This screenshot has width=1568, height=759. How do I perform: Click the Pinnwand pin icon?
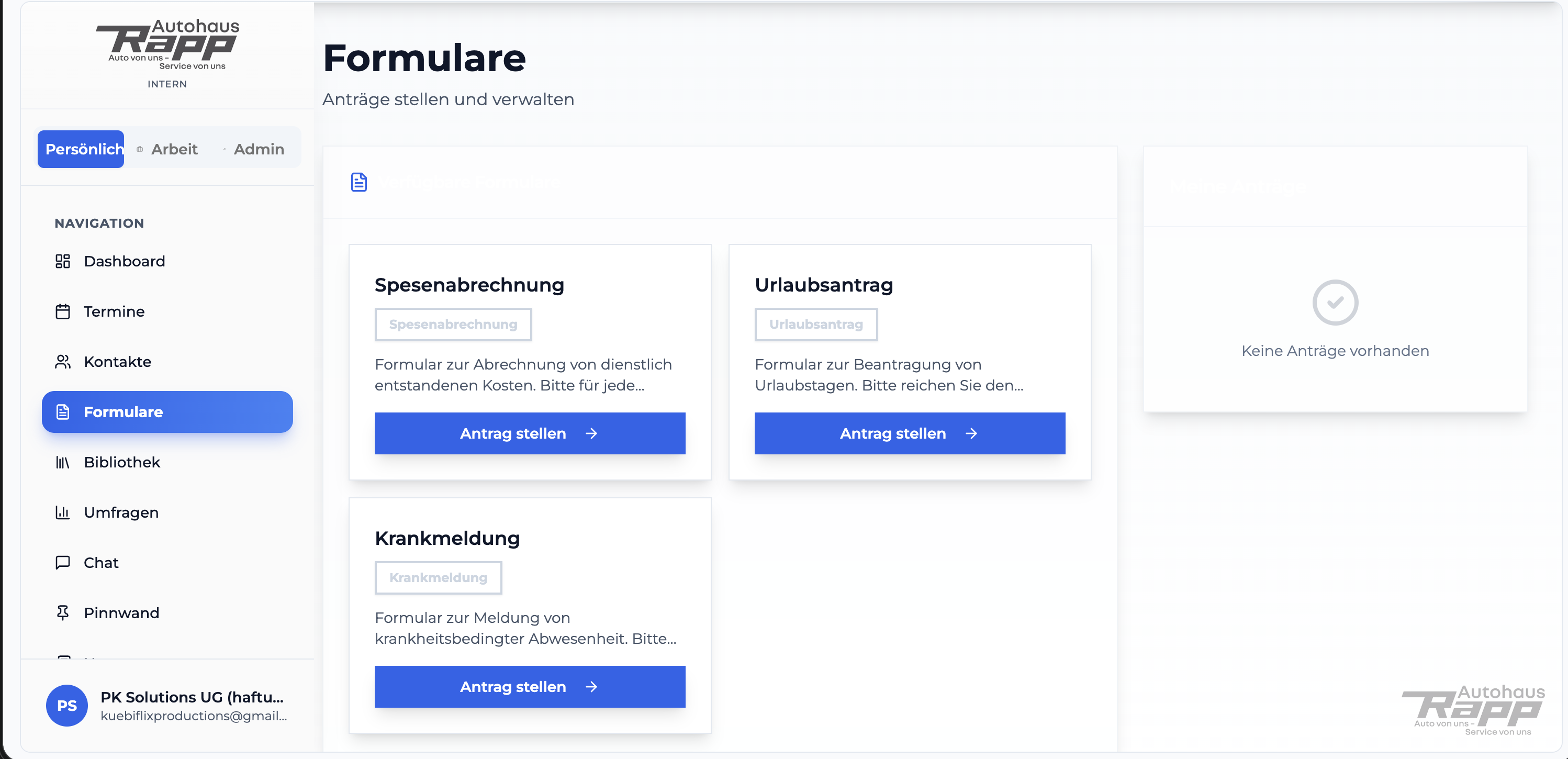(63, 613)
